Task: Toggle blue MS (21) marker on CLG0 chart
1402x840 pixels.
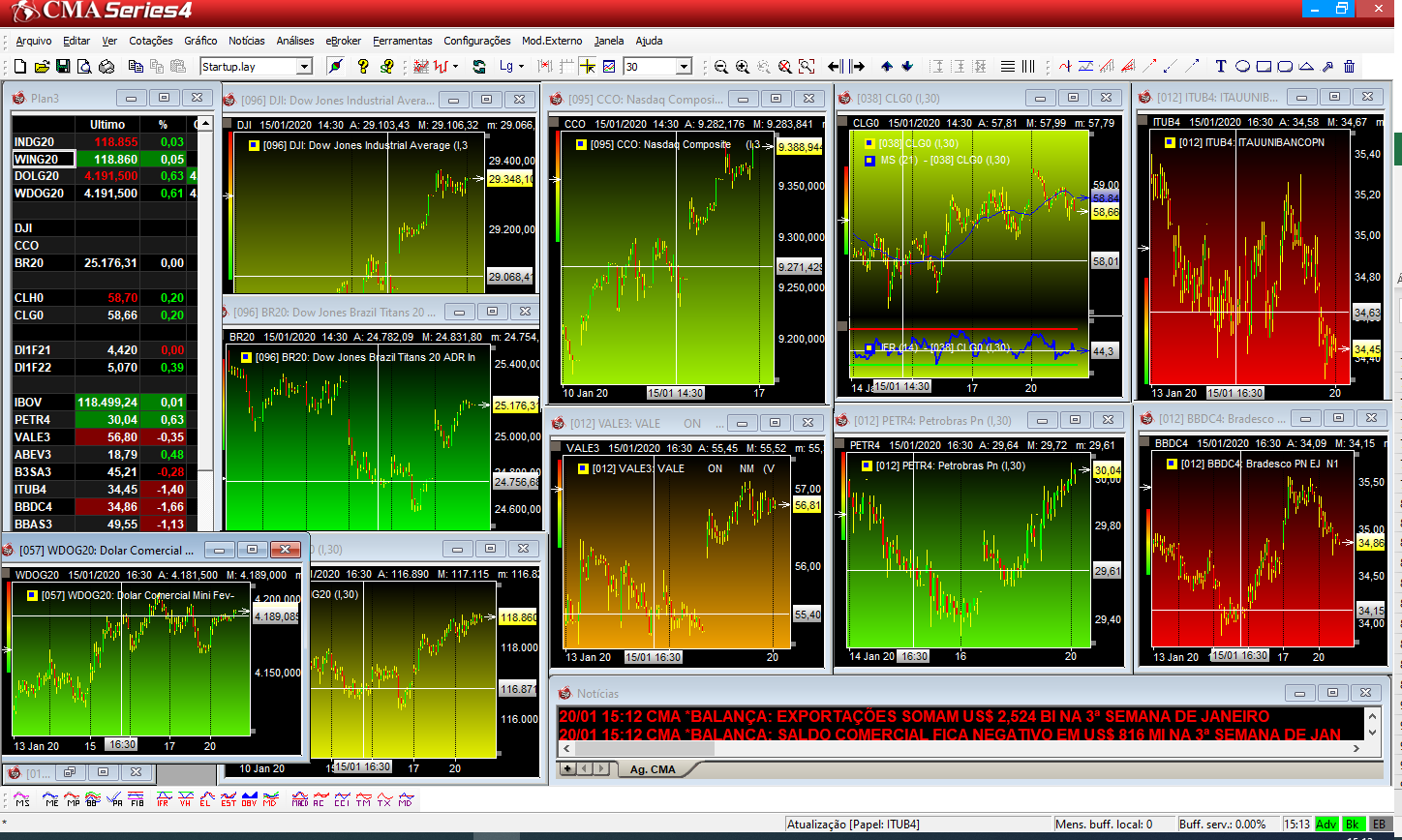Action: pyautogui.click(x=869, y=160)
